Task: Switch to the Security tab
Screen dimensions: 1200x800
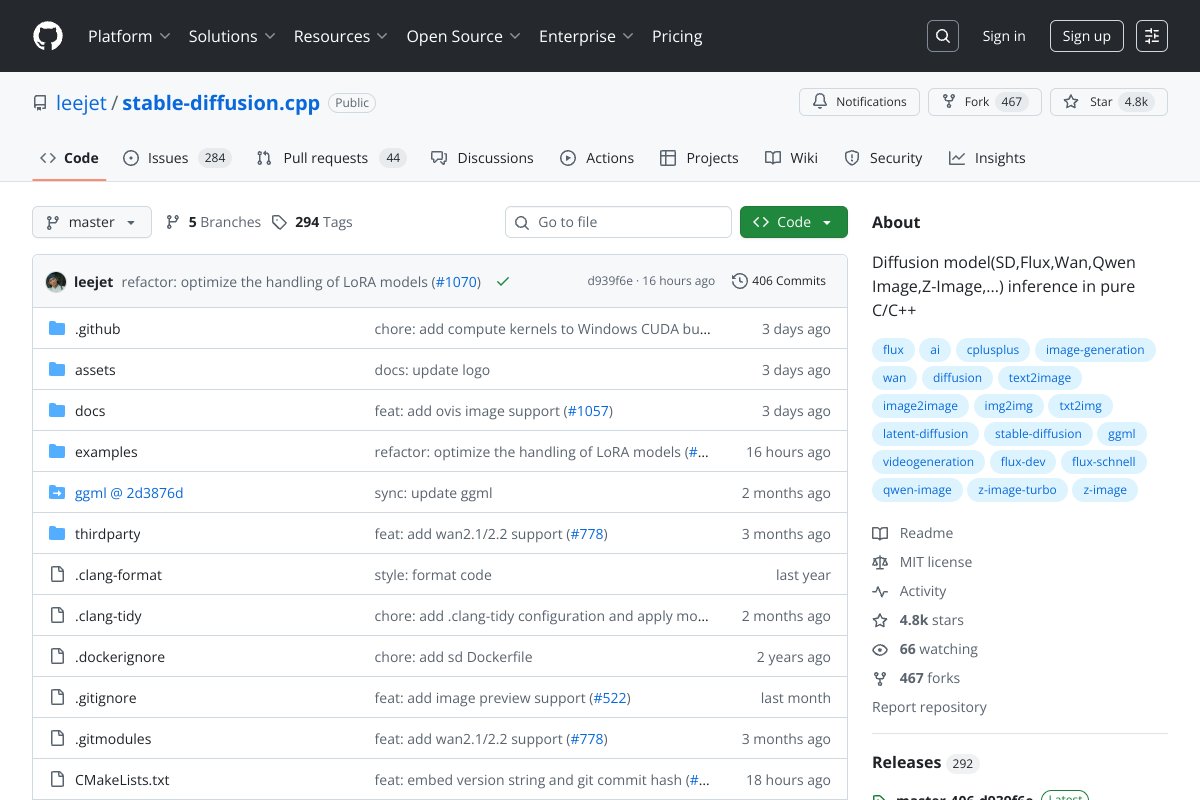Action: pos(883,158)
